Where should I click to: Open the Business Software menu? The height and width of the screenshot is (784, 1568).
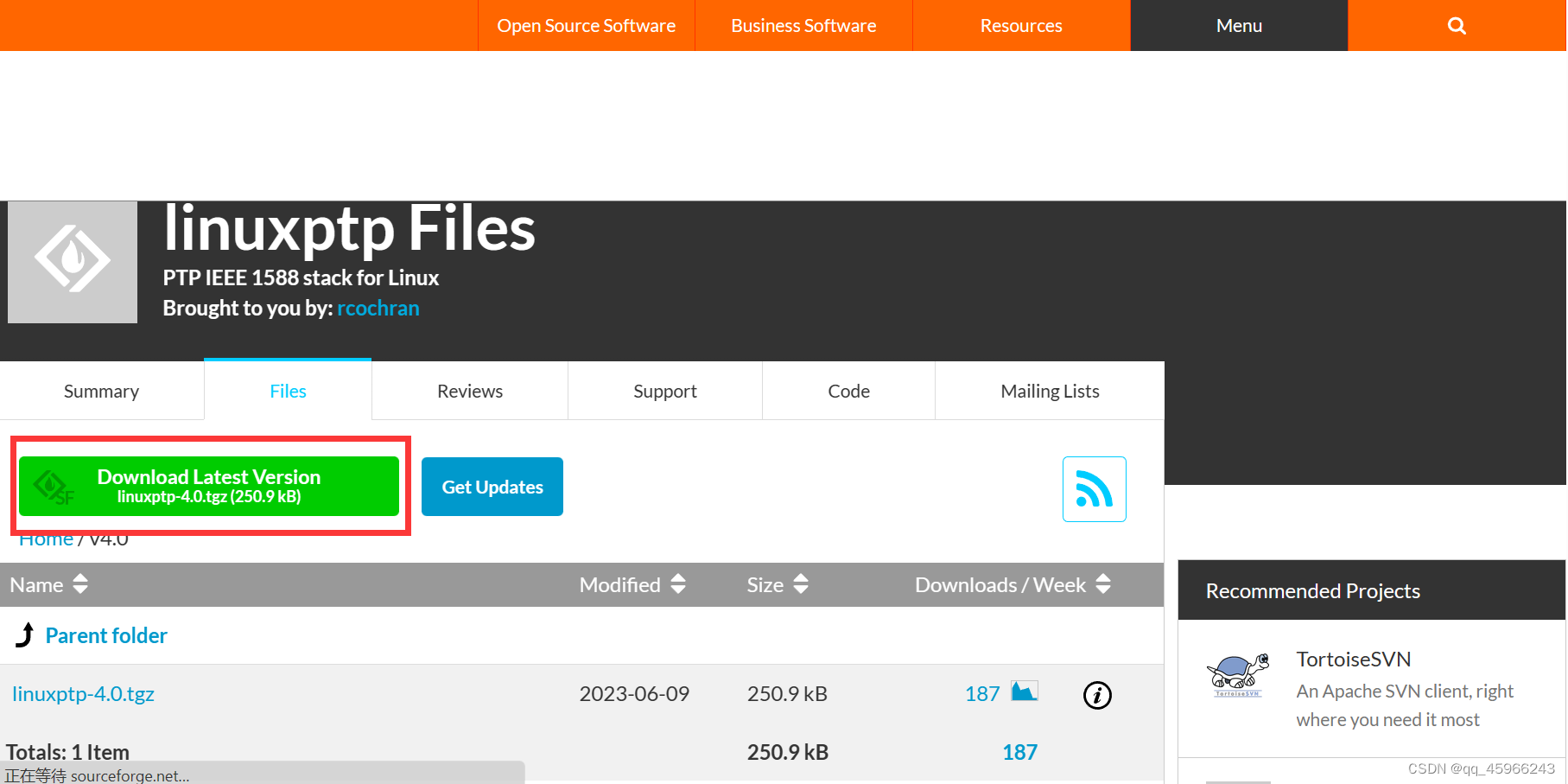click(803, 26)
